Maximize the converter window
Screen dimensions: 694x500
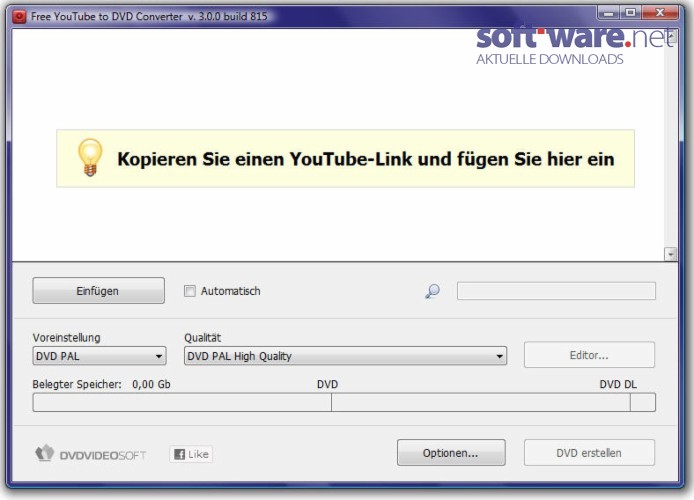point(631,13)
